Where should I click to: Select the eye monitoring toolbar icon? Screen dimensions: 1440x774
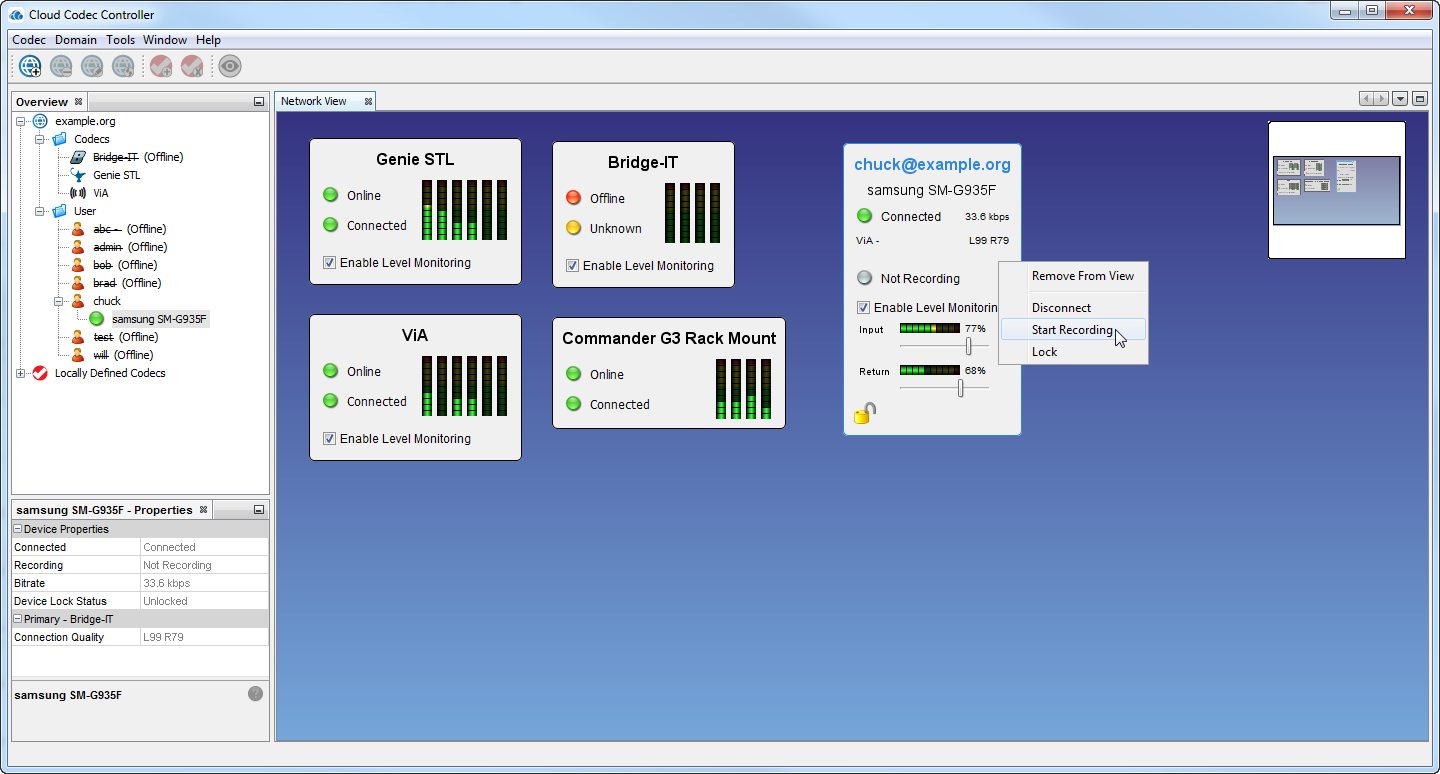click(229, 65)
